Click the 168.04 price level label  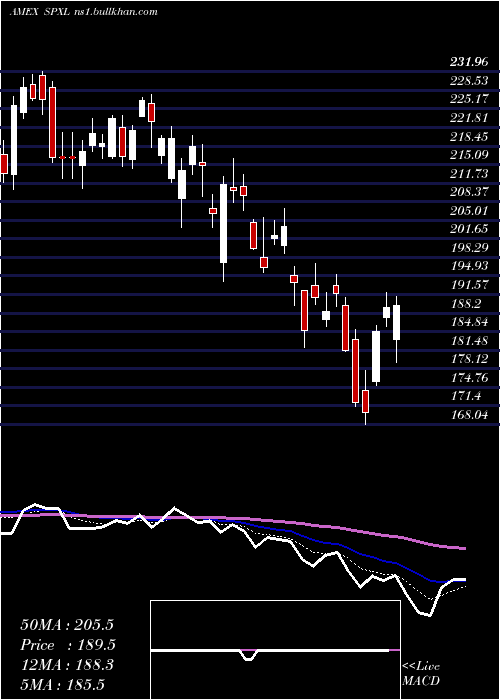(469, 415)
